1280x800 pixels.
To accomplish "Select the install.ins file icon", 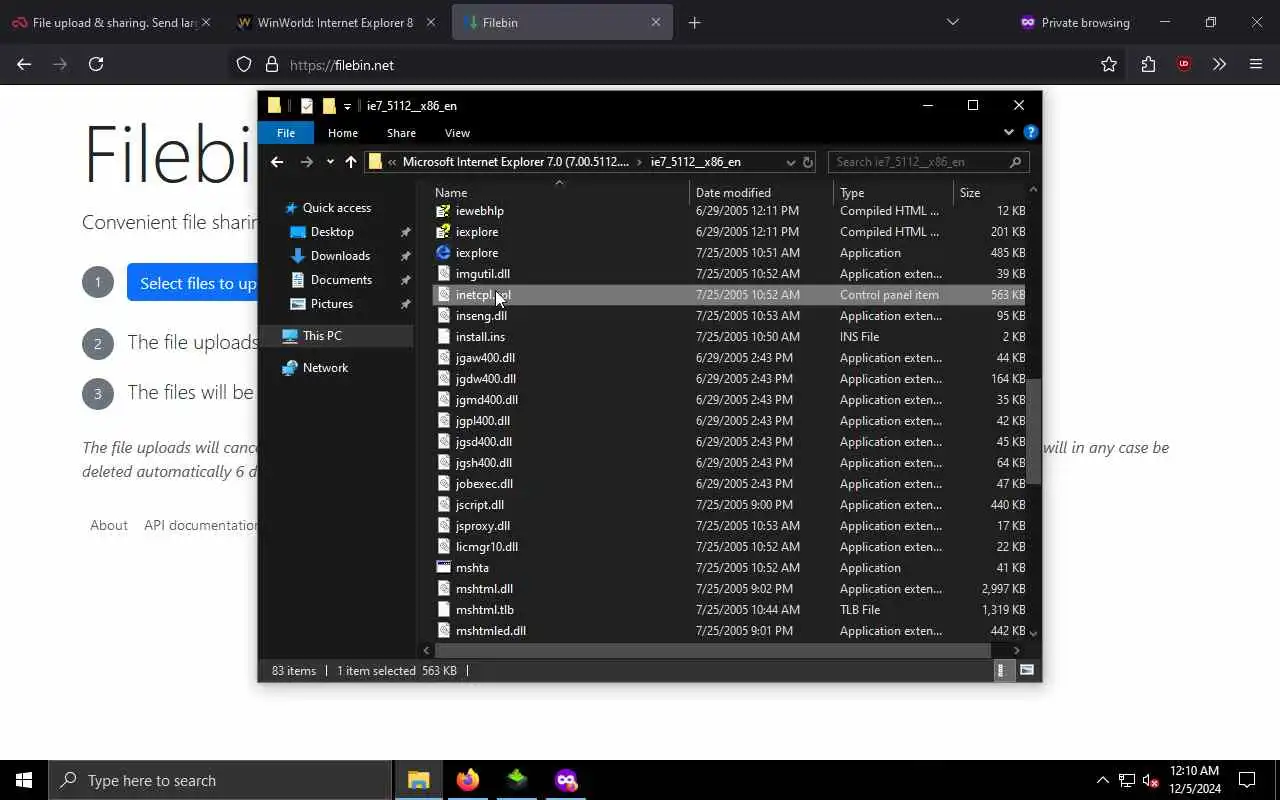I will 444,337.
